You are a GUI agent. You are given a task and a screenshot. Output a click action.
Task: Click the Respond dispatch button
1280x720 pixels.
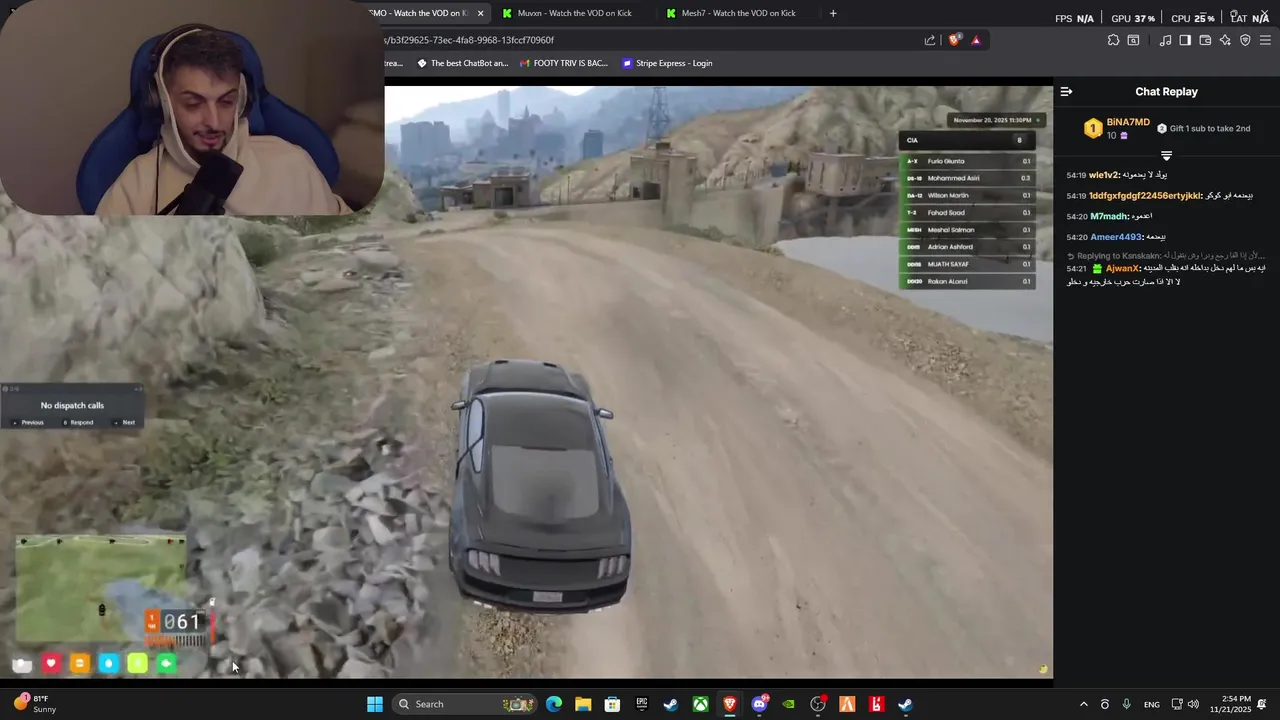coord(79,422)
